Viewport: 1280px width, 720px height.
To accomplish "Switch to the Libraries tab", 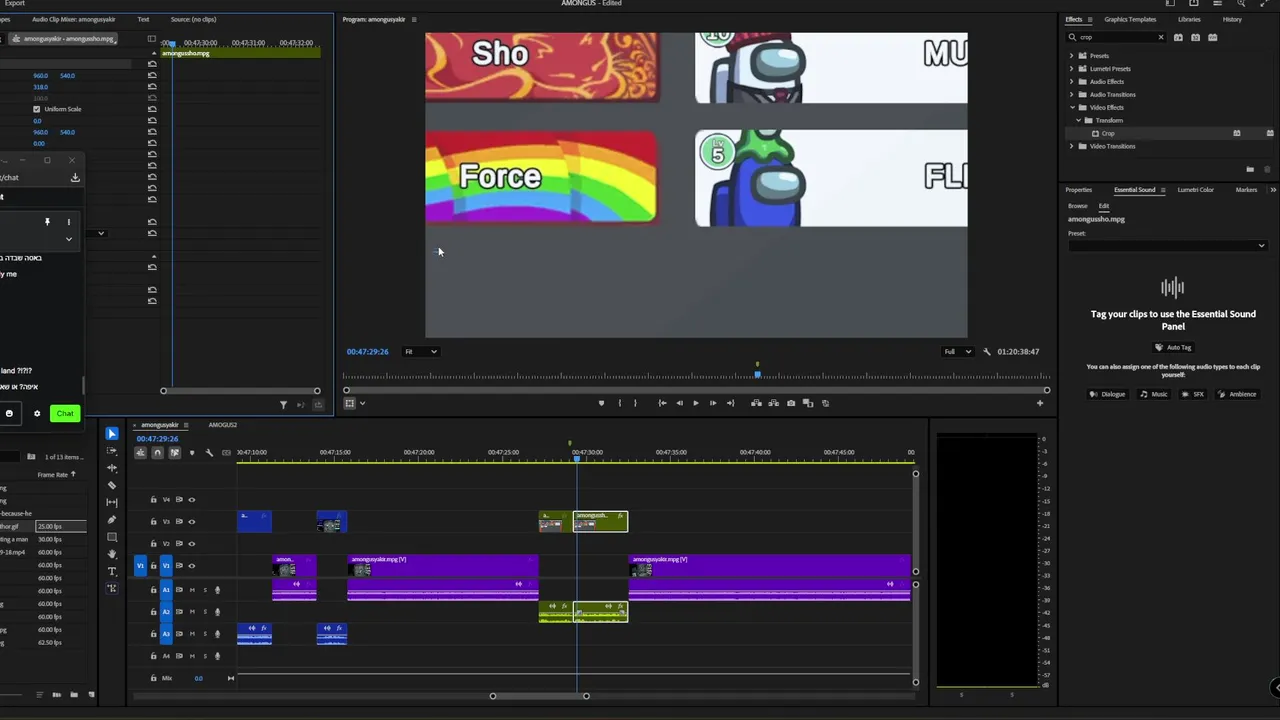I will (x=1189, y=19).
